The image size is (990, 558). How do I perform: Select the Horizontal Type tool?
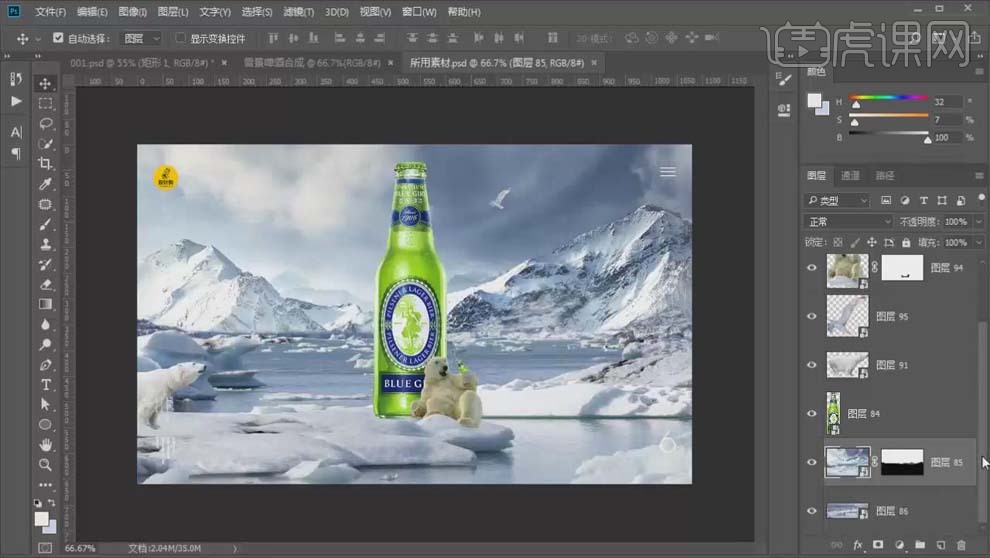coord(46,385)
